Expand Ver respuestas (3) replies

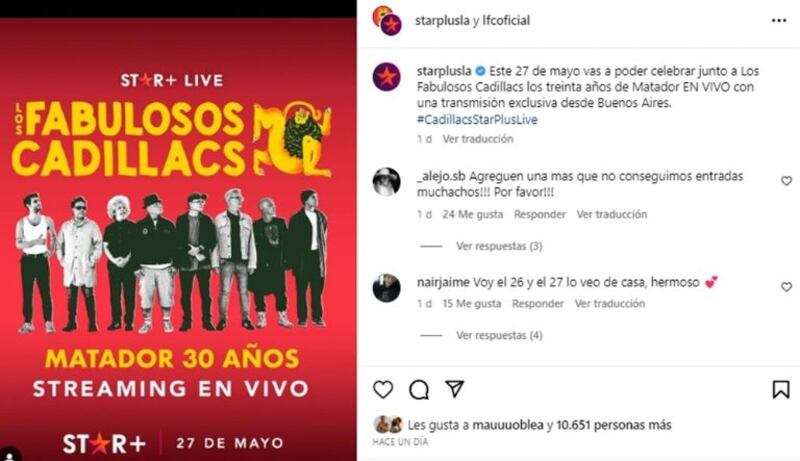coord(499,246)
